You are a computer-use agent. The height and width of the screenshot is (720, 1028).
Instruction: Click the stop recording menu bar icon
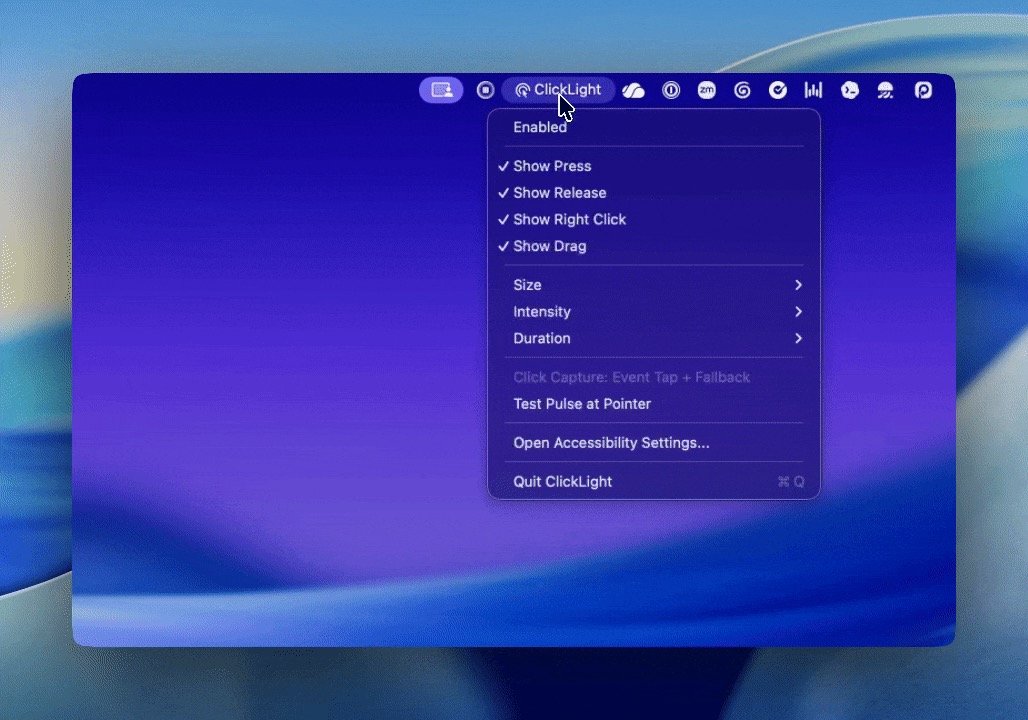[485, 90]
